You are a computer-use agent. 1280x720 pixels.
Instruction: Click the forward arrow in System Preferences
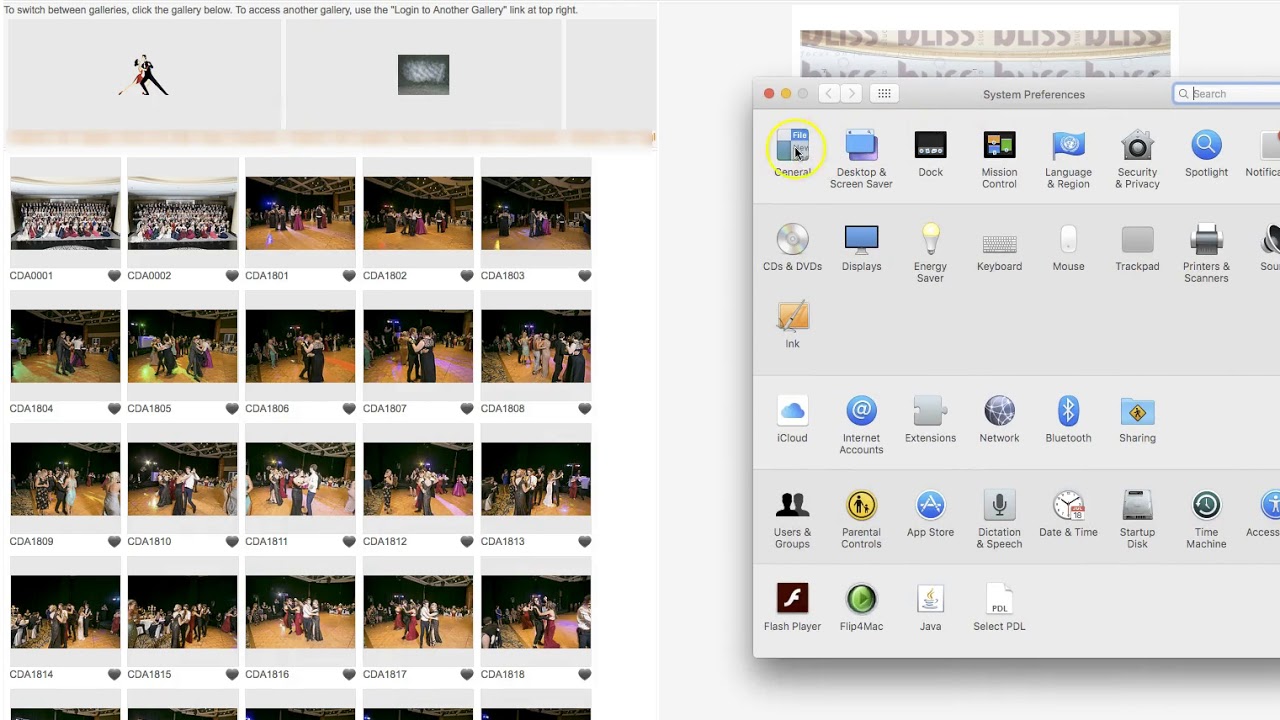pos(851,93)
